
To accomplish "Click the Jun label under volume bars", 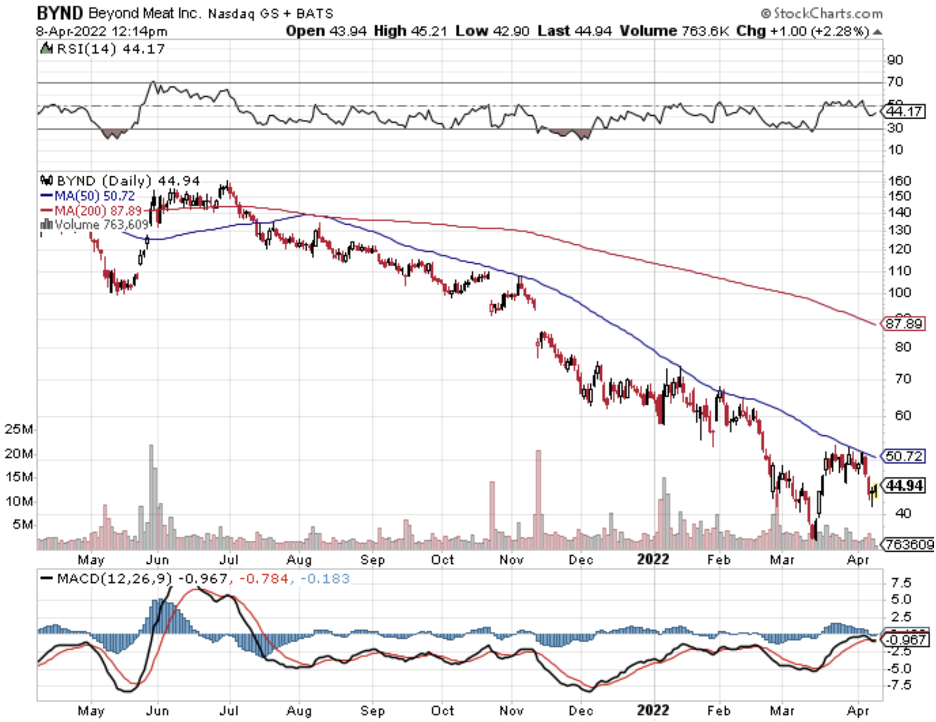I will [x=157, y=560].
